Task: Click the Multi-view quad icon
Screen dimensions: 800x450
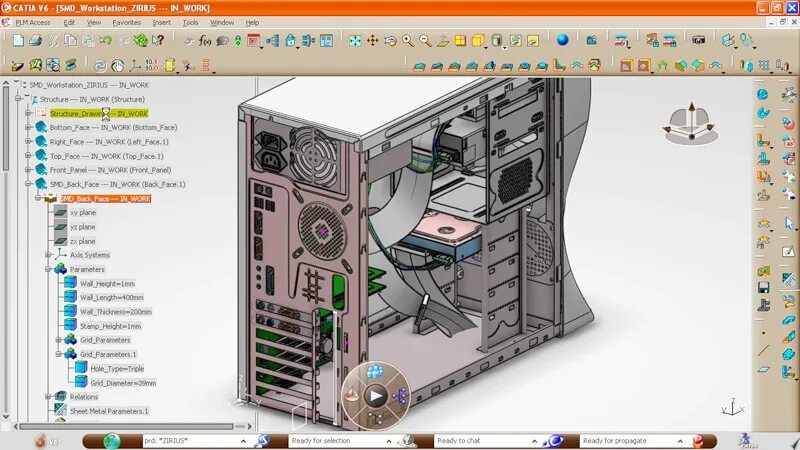Action: [x=460, y=41]
